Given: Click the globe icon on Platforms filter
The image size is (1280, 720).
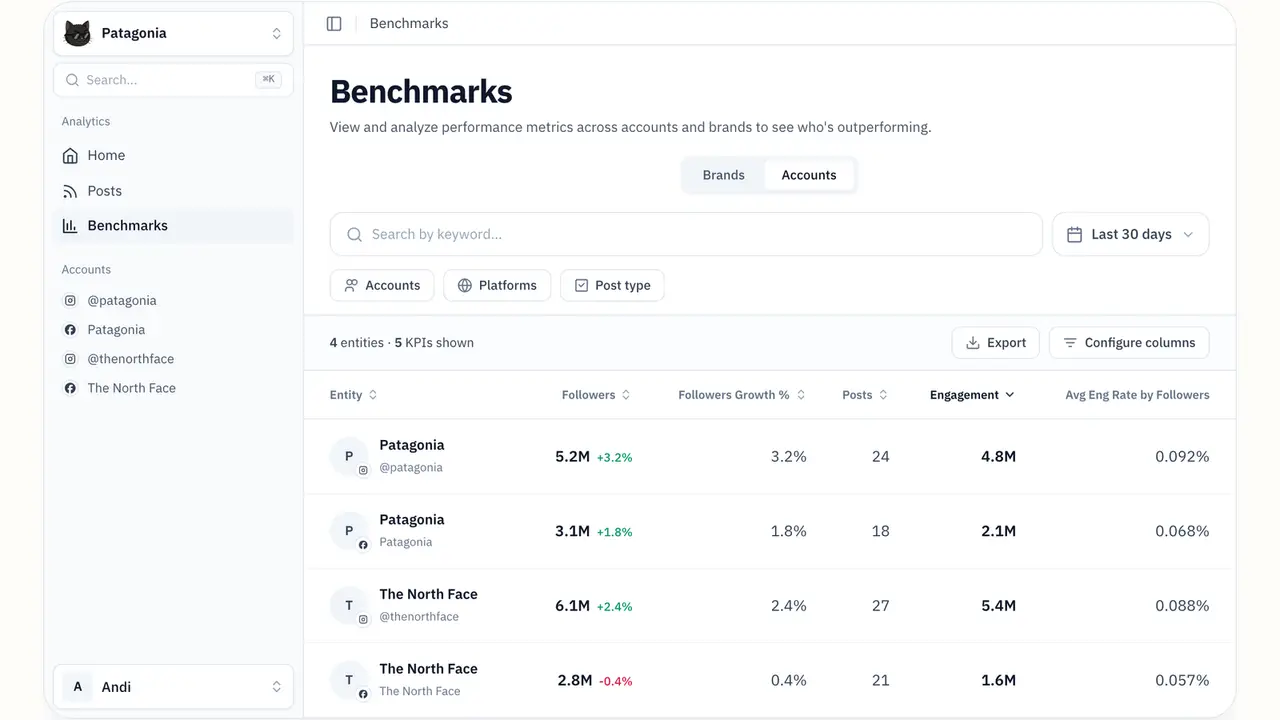Looking at the screenshot, I should (465, 285).
